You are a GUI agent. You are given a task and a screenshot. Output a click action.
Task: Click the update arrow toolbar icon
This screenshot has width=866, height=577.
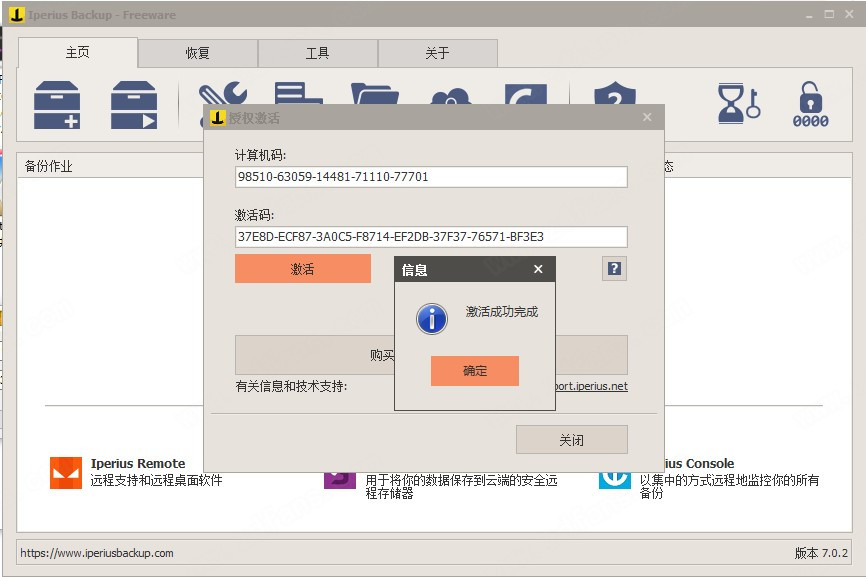526,94
